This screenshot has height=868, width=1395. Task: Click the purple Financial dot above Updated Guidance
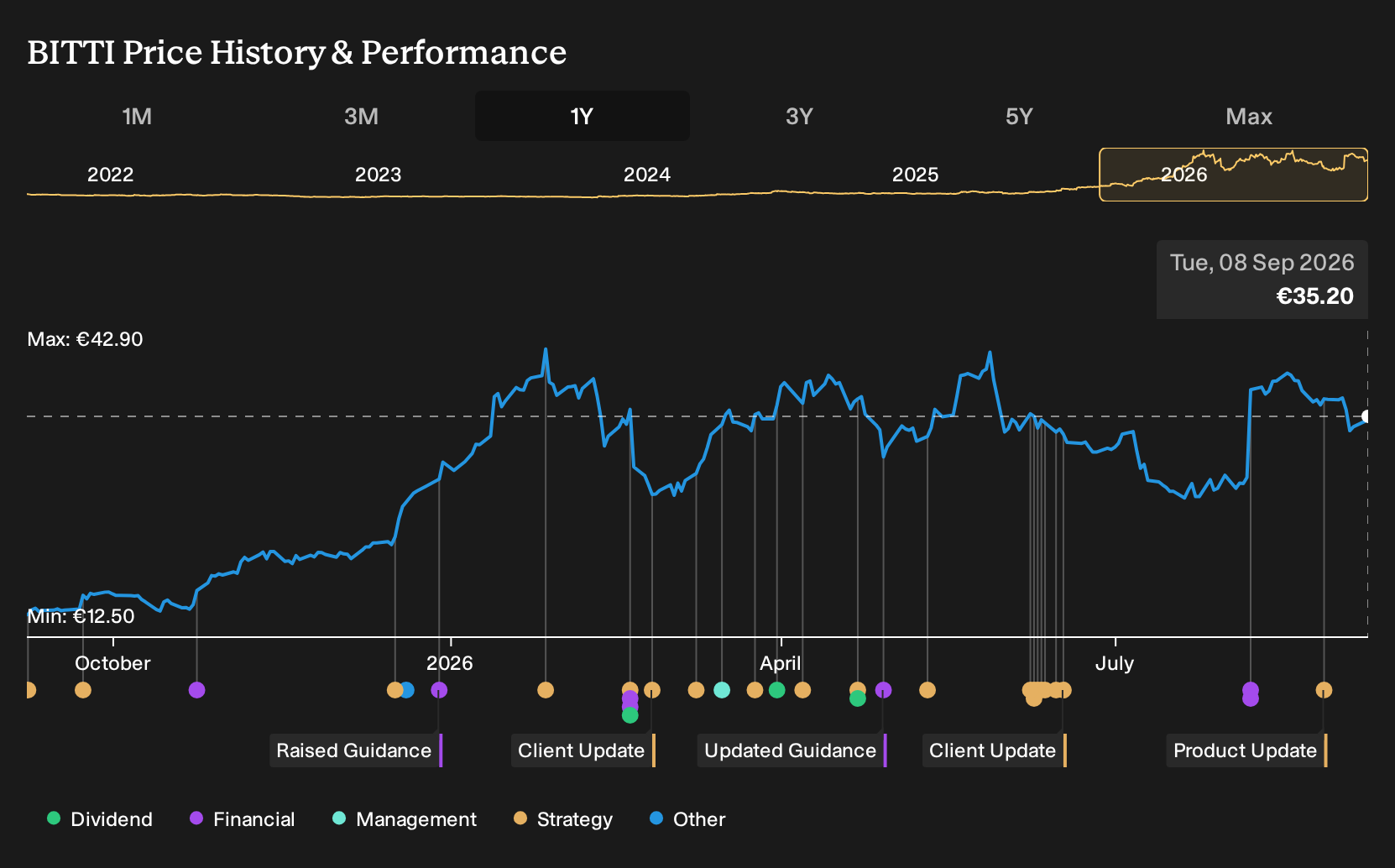point(883,690)
